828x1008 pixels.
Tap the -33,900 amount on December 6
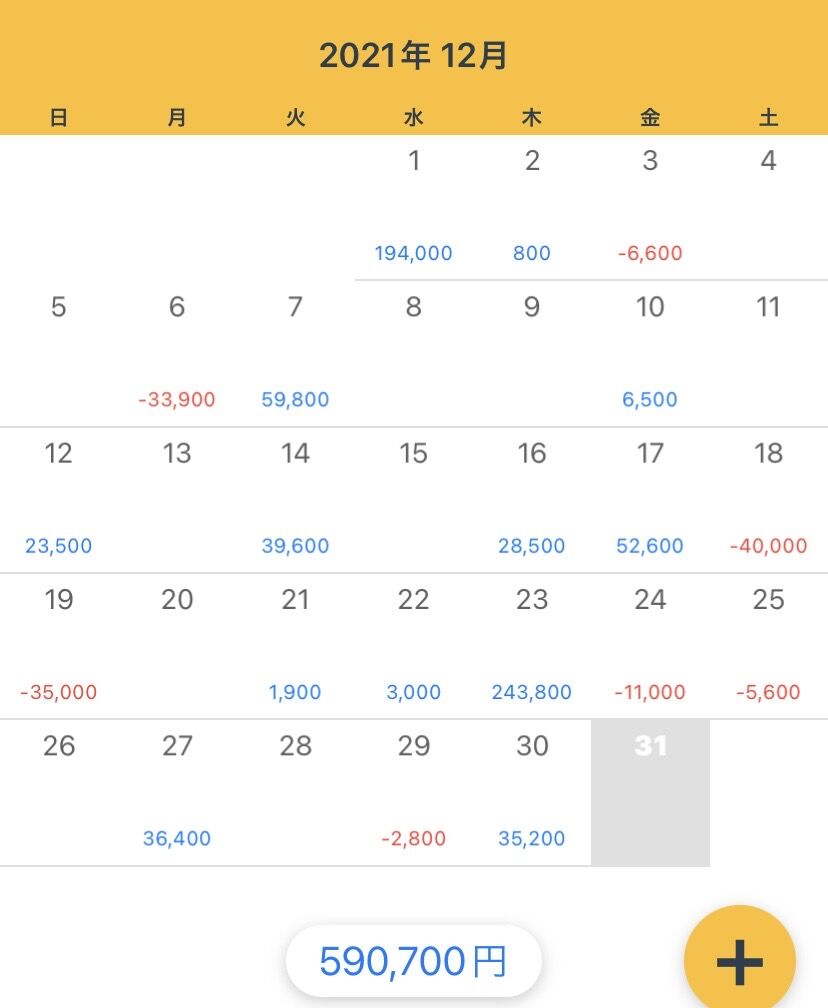(x=177, y=400)
